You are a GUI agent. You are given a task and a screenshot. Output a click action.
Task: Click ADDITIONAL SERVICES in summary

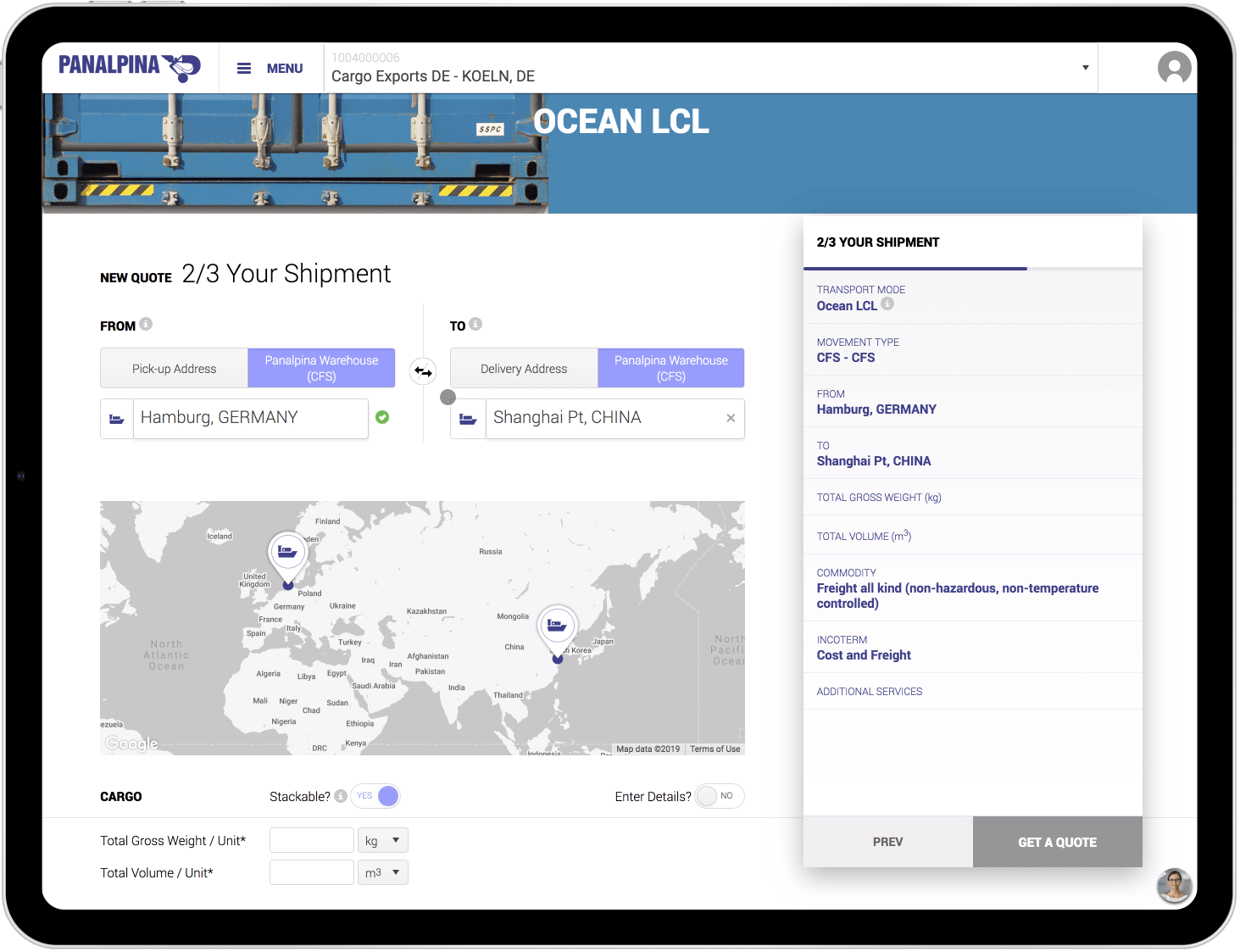(870, 692)
